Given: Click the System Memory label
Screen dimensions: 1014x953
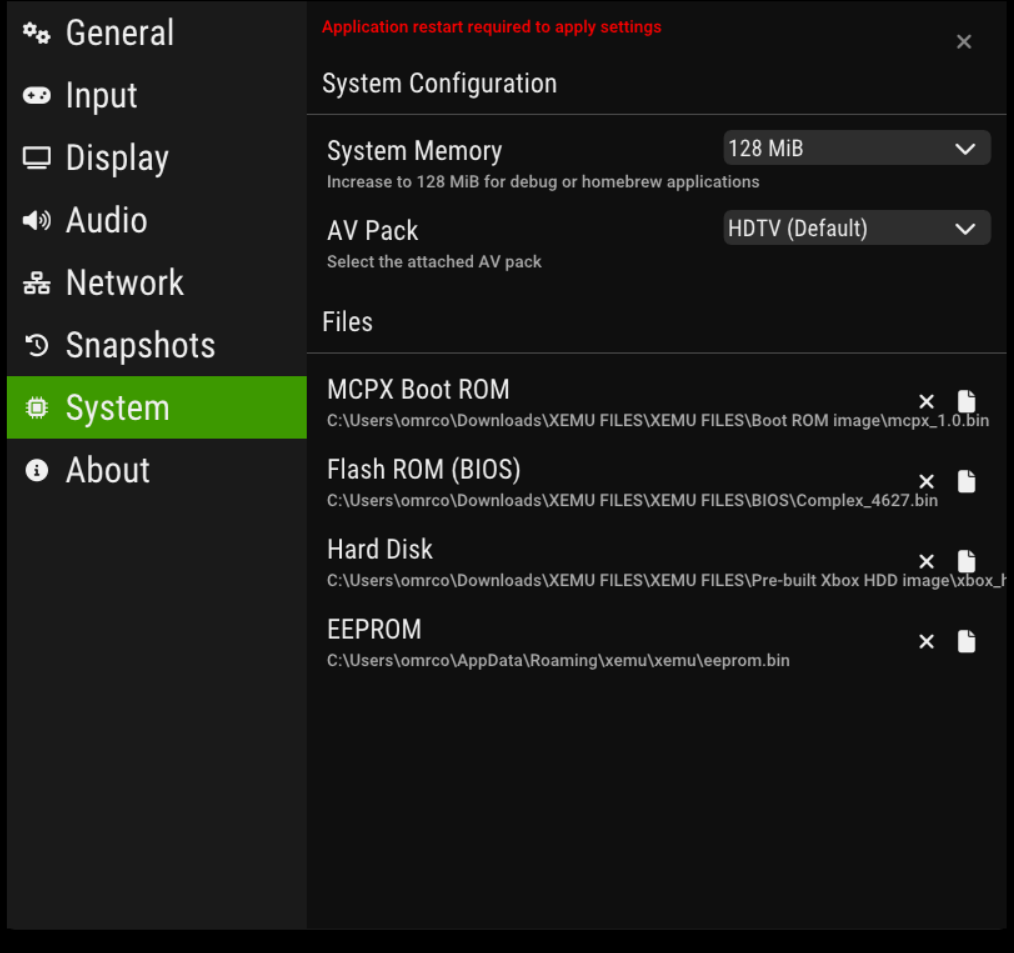Looking at the screenshot, I should click(415, 151).
